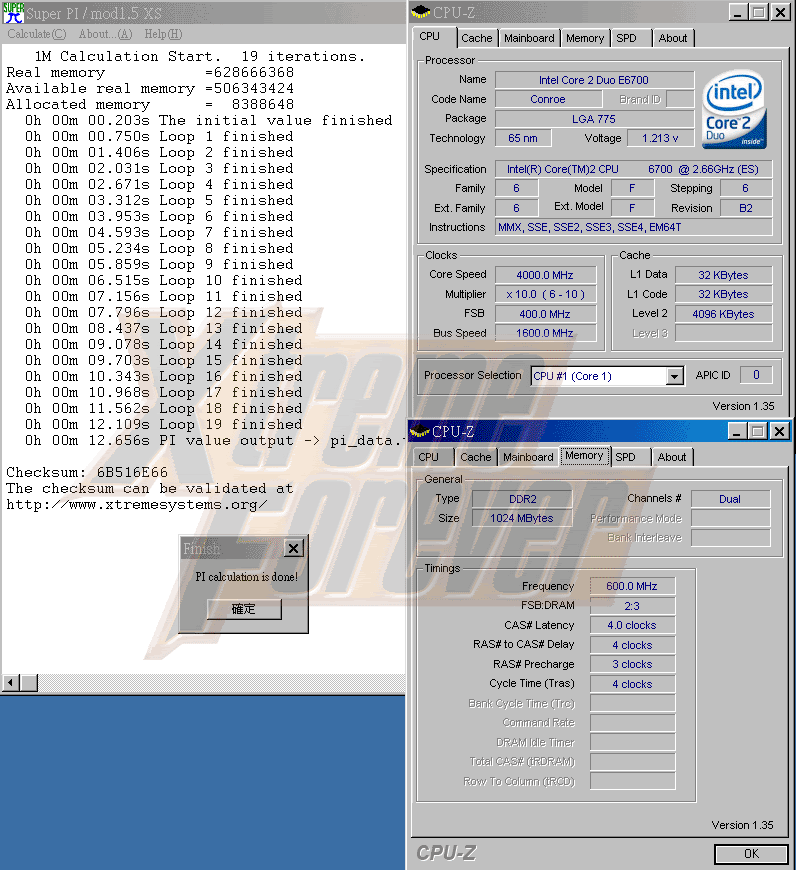Image resolution: width=796 pixels, height=870 pixels.
Task: Click the Voltage value 1.213 v
Action: pos(660,138)
